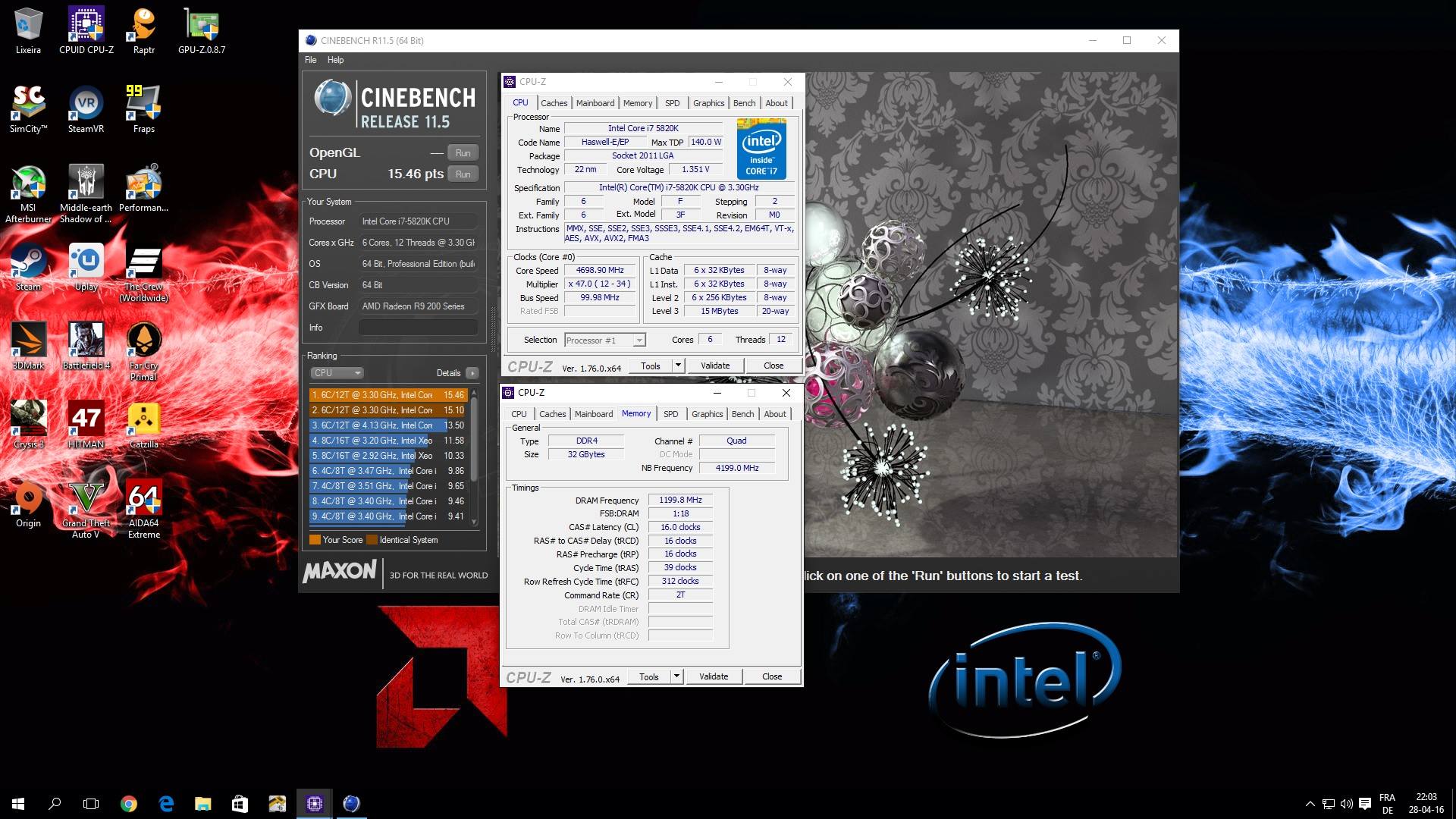Switch to Mainboard tab in top CPU-Z
The width and height of the screenshot is (1456, 819).
[x=595, y=103]
